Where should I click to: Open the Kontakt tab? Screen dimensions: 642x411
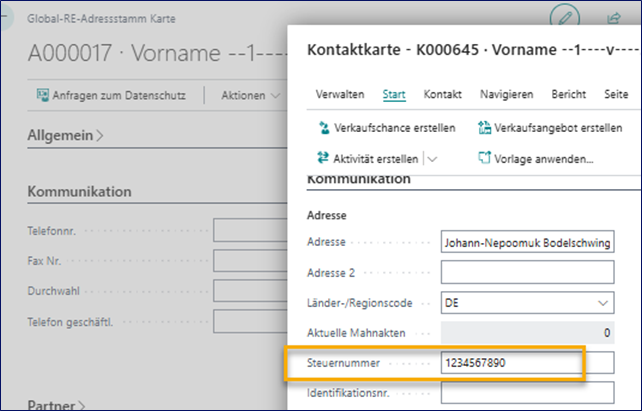[x=443, y=94]
